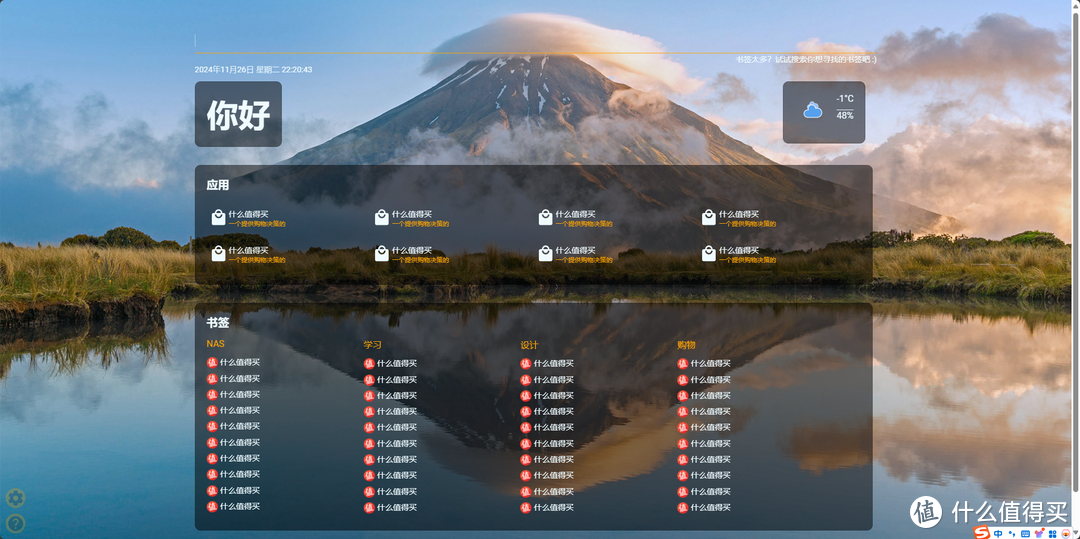Toggle the 中 Chinese input mode icon

pyautogui.click(x=998, y=533)
